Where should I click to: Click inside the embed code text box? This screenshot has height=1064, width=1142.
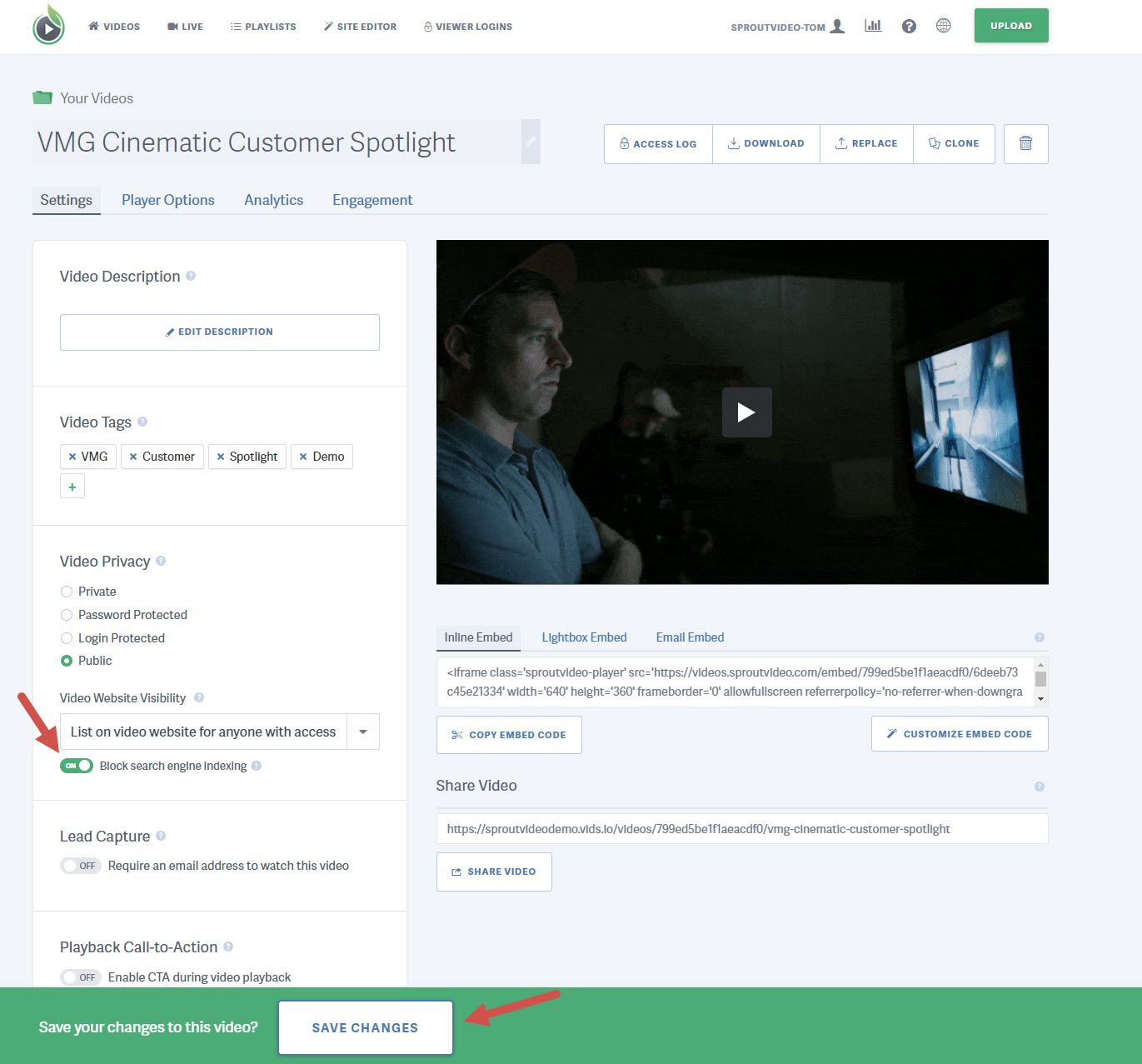click(735, 682)
